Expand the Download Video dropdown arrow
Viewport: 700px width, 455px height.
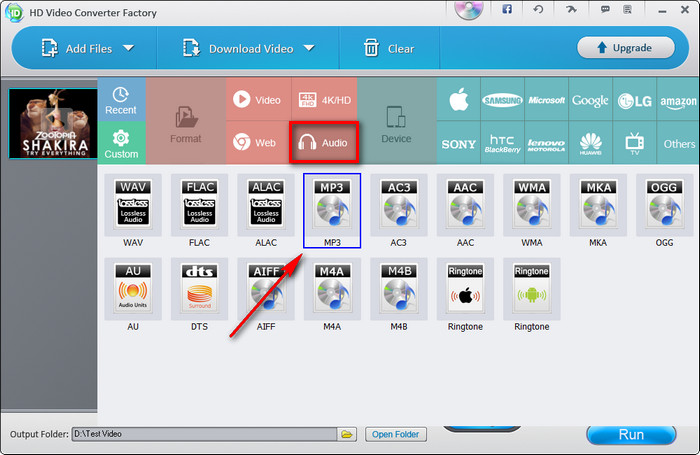(x=309, y=48)
